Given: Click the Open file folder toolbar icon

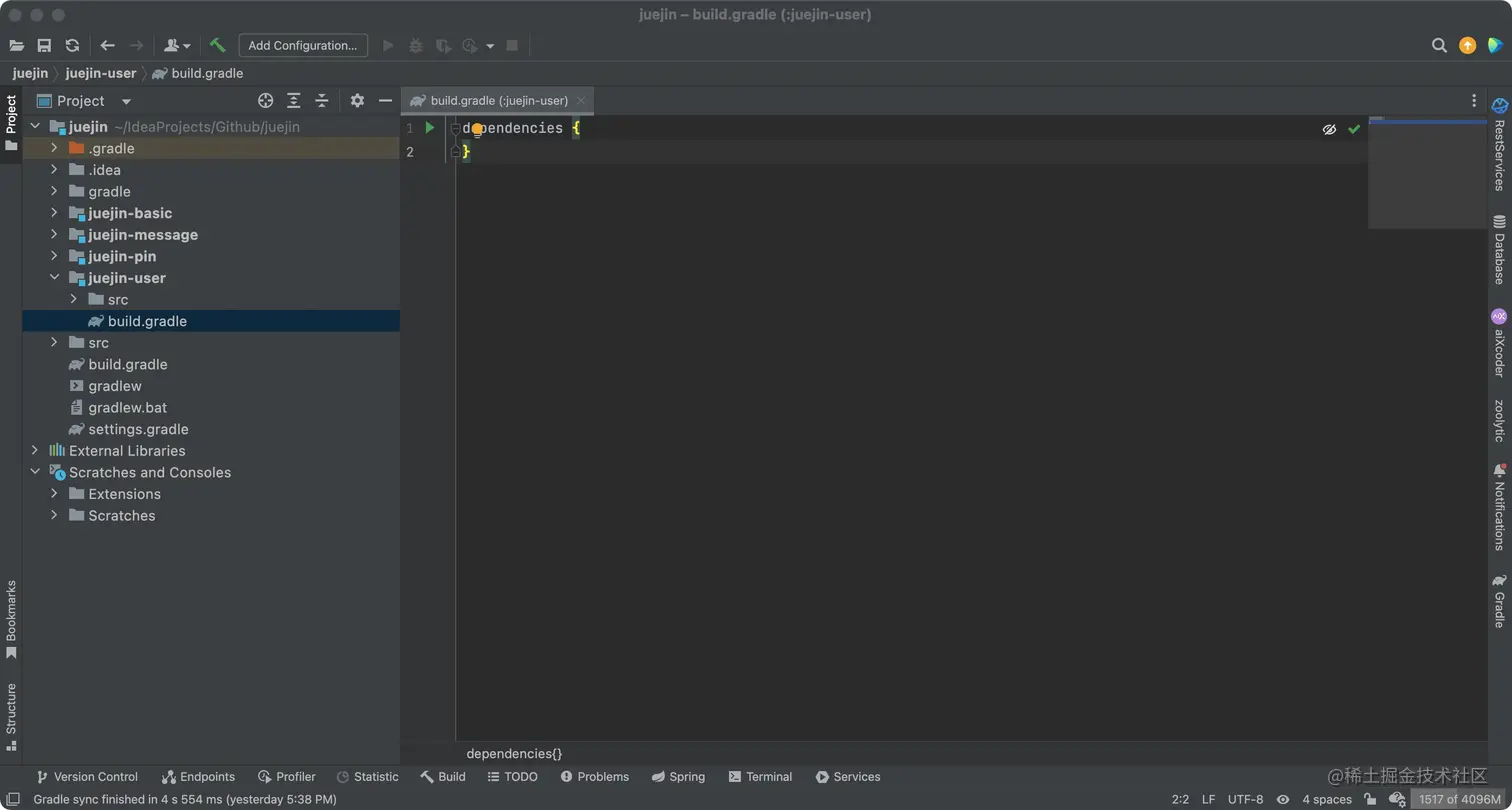Looking at the screenshot, I should coord(17,45).
